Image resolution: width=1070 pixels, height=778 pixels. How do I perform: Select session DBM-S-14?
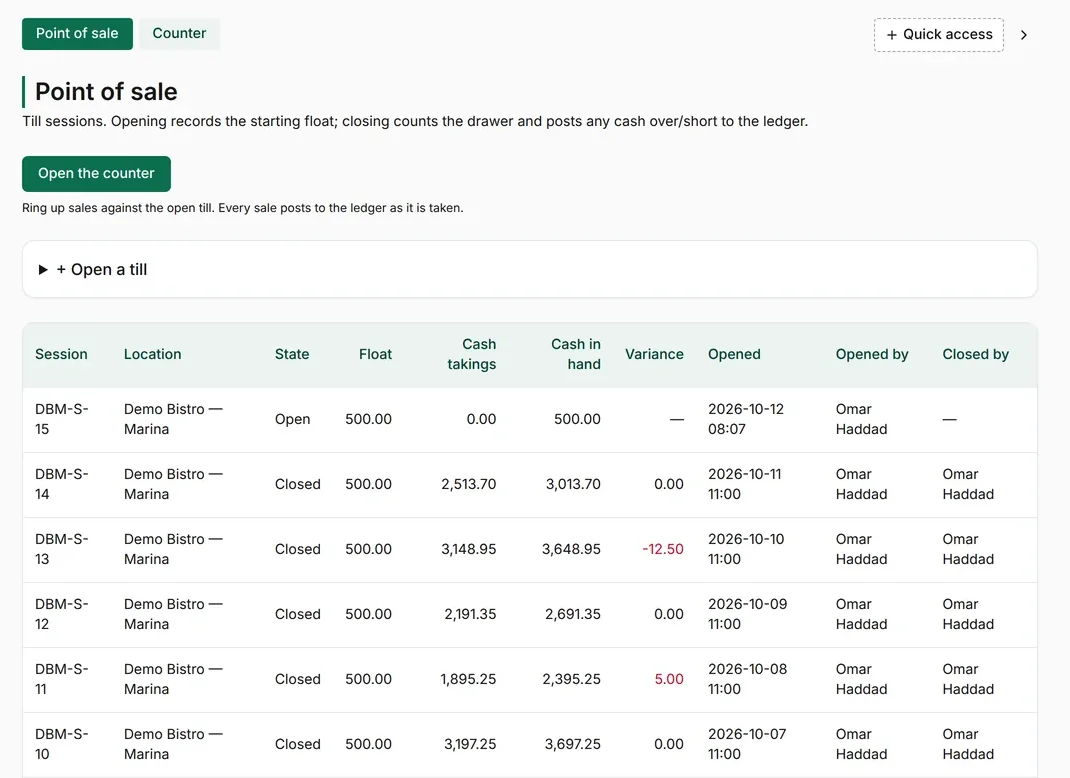(x=61, y=484)
